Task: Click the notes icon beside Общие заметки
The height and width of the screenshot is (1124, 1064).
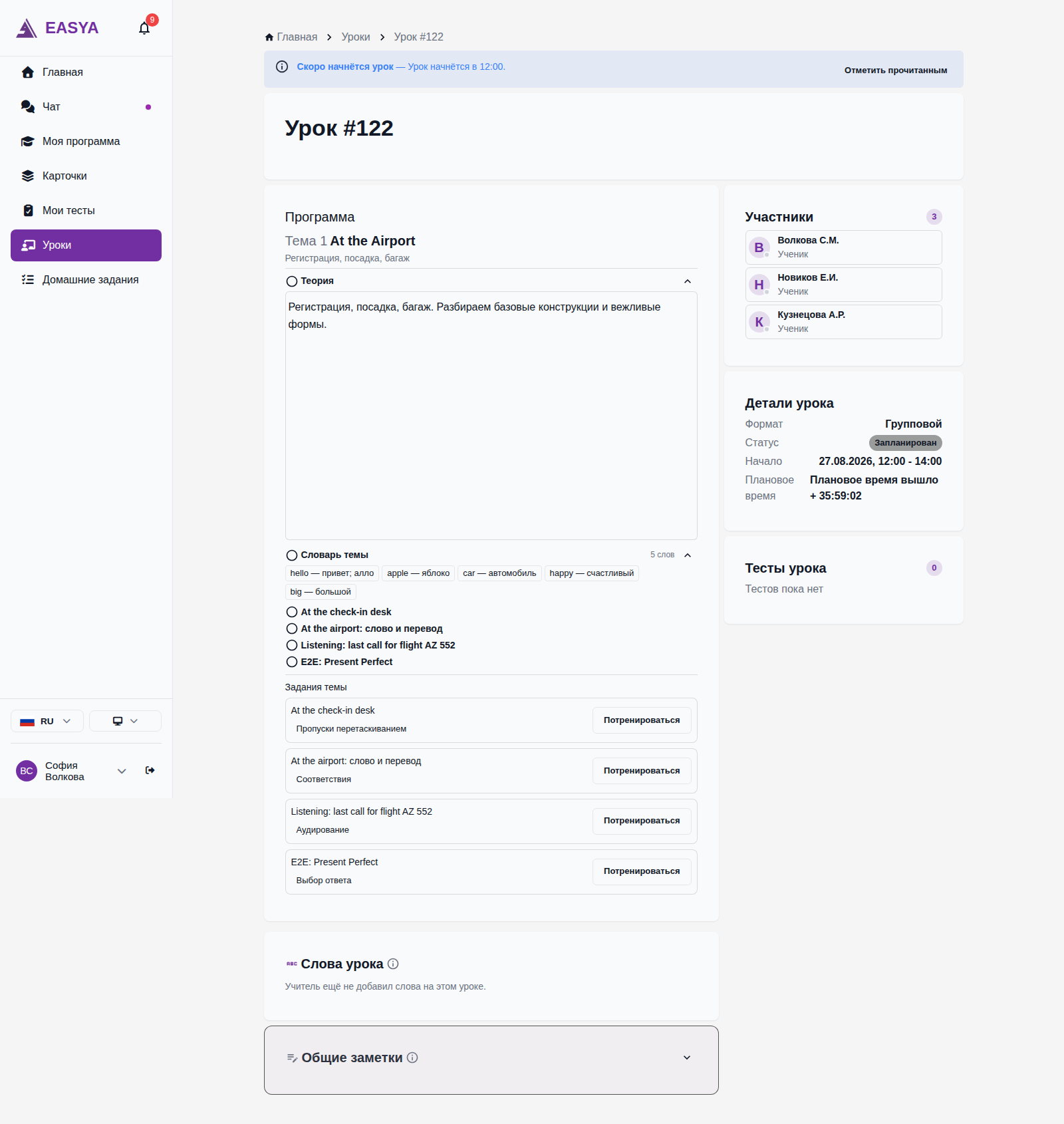Action: (x=292, y=1057)
